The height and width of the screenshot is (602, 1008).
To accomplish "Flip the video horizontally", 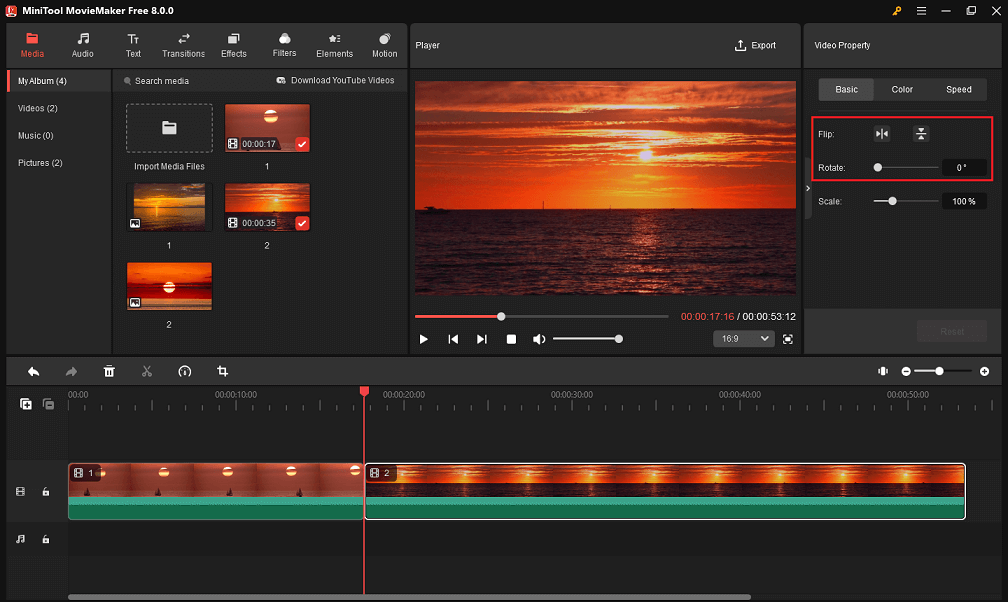I will (881, 134).
